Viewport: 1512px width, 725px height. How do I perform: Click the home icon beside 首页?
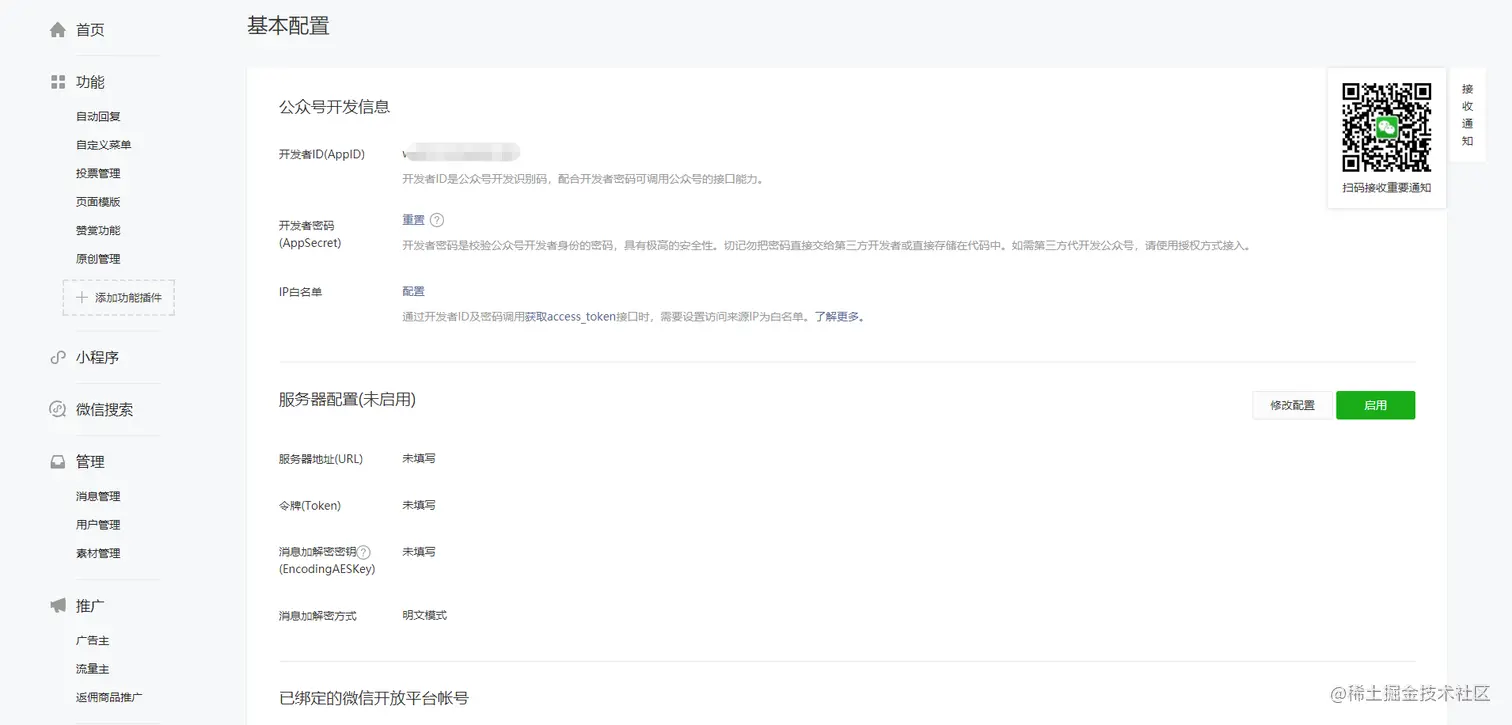[58, 30]
